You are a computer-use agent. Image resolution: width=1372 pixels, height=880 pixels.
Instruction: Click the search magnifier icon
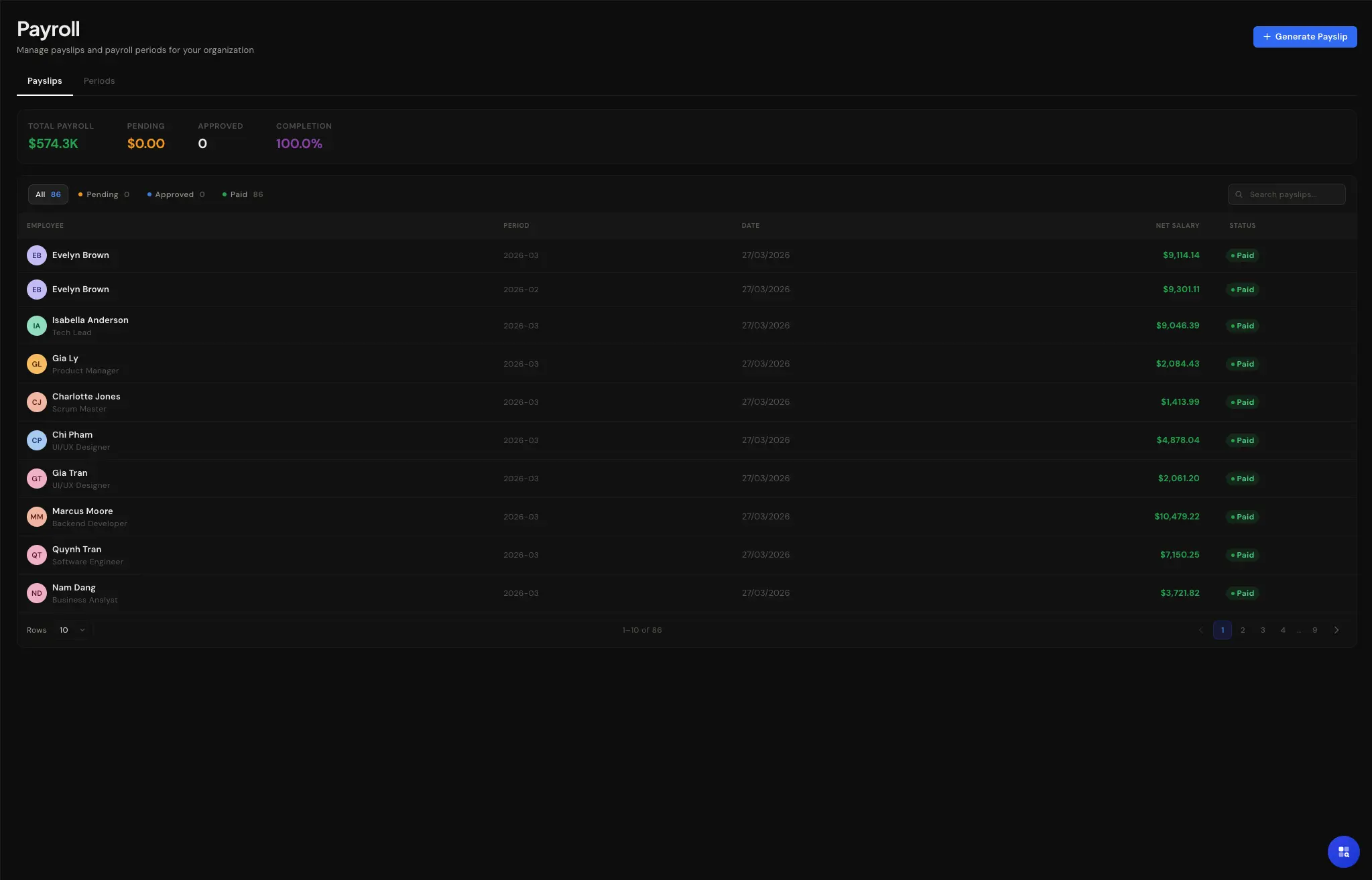click(x=1239, y=194)
